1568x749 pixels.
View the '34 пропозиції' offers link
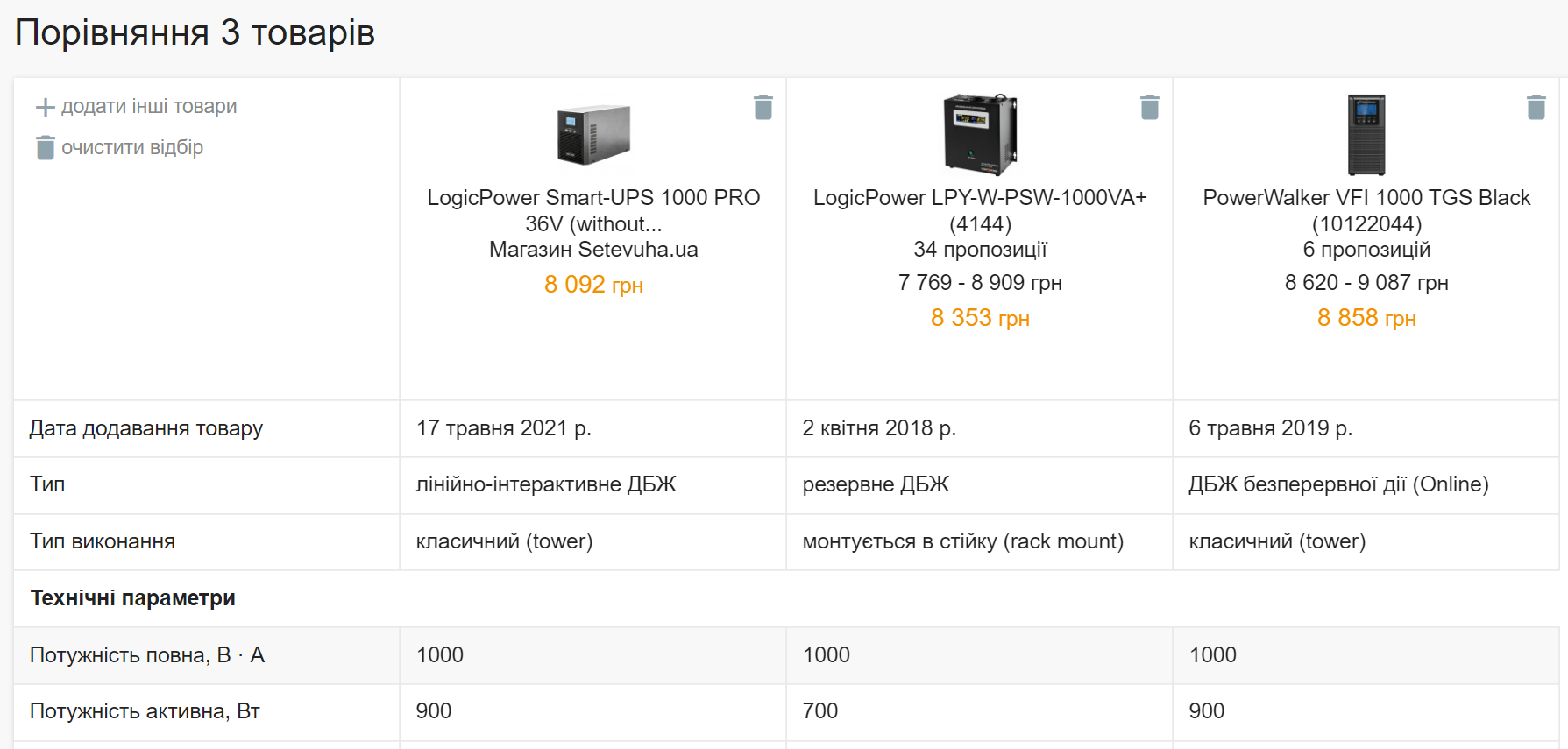tap(980, 250)
